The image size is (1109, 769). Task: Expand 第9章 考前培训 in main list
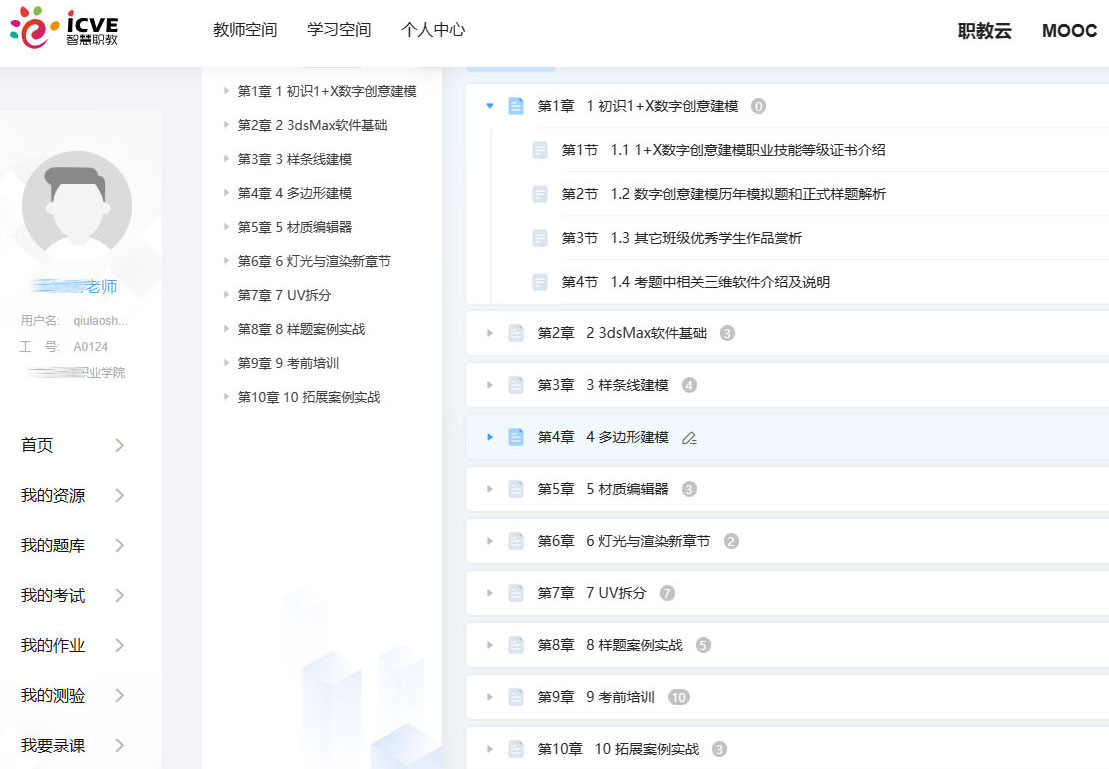pyautogui.click(x=489, y=697)
